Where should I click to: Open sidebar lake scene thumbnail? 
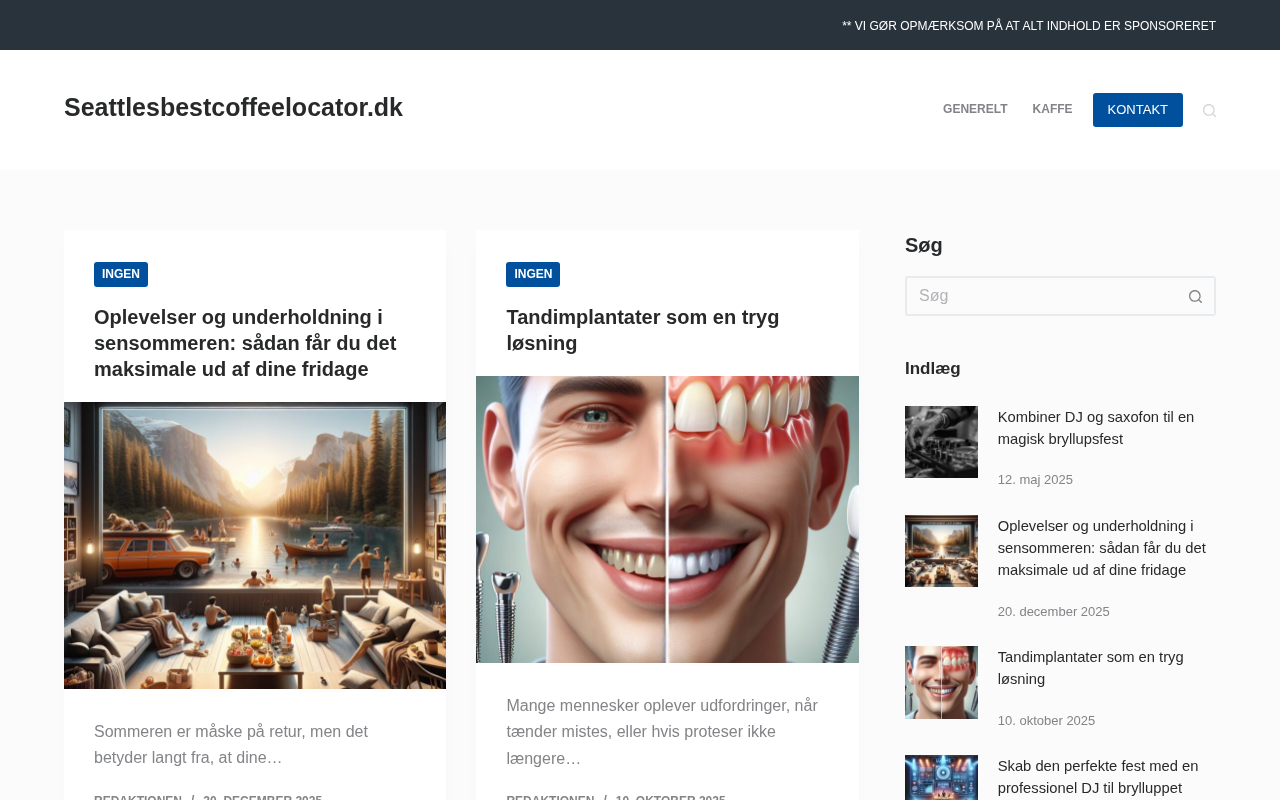[x=941, y=551]
